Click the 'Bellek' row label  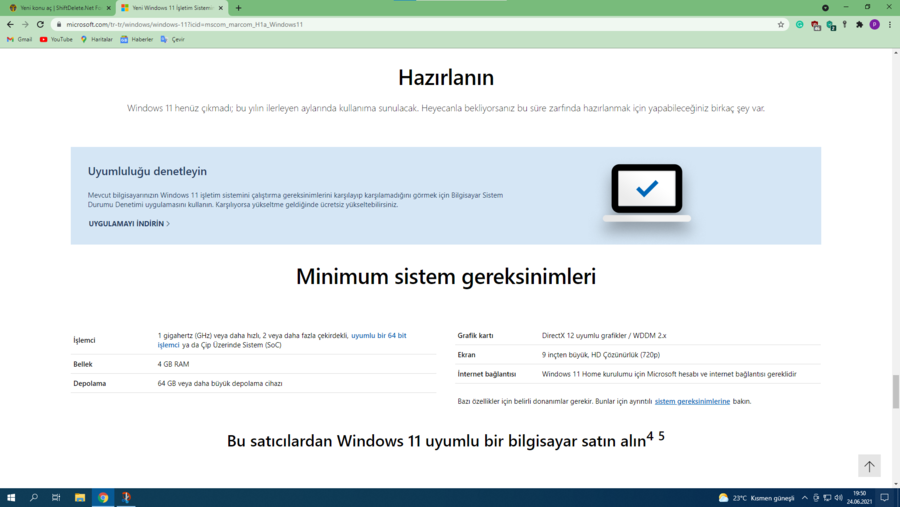pyautogui.click(x=83, y=364)
